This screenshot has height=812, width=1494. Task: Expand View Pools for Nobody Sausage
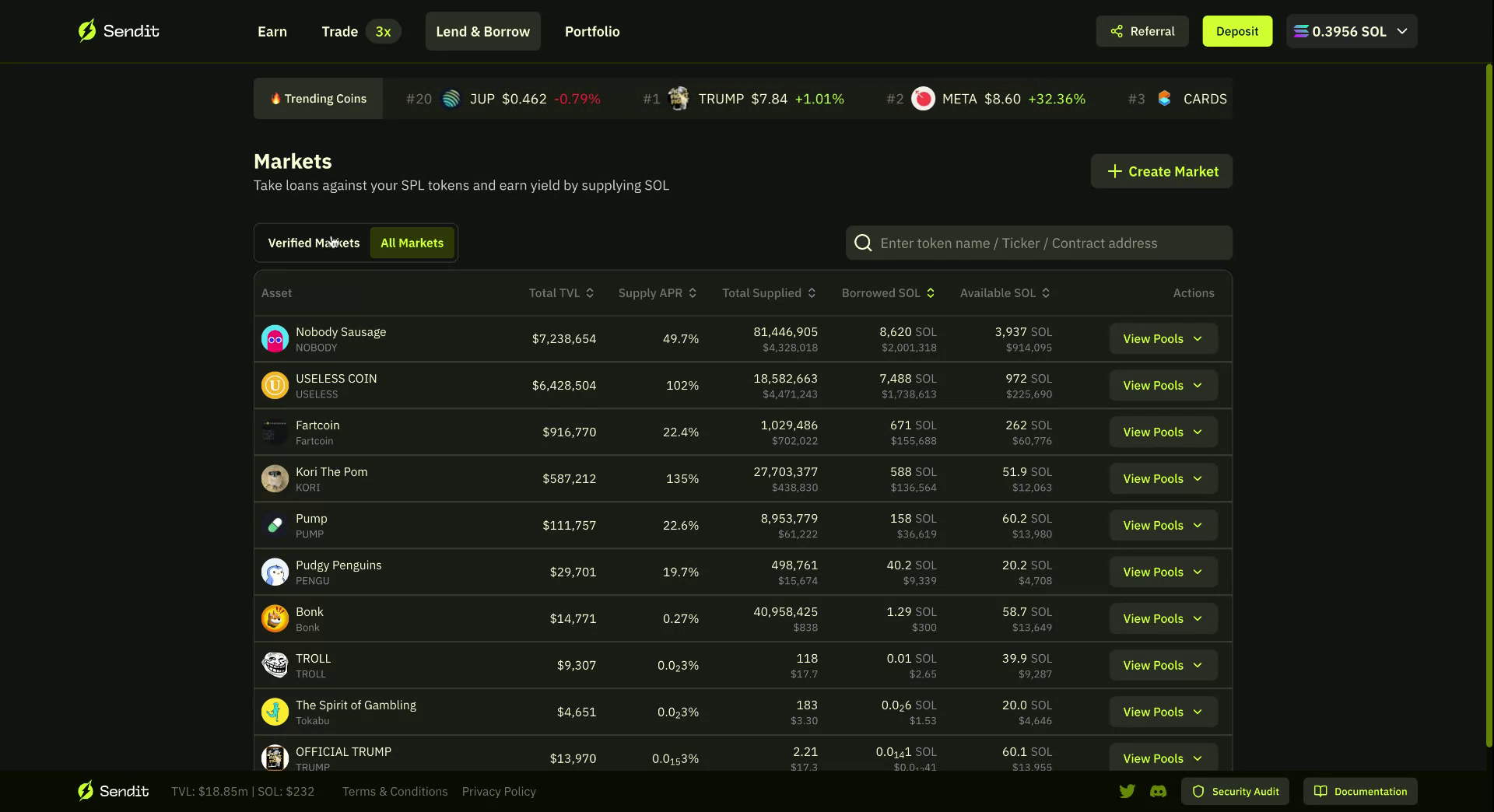coord(1163,338)
